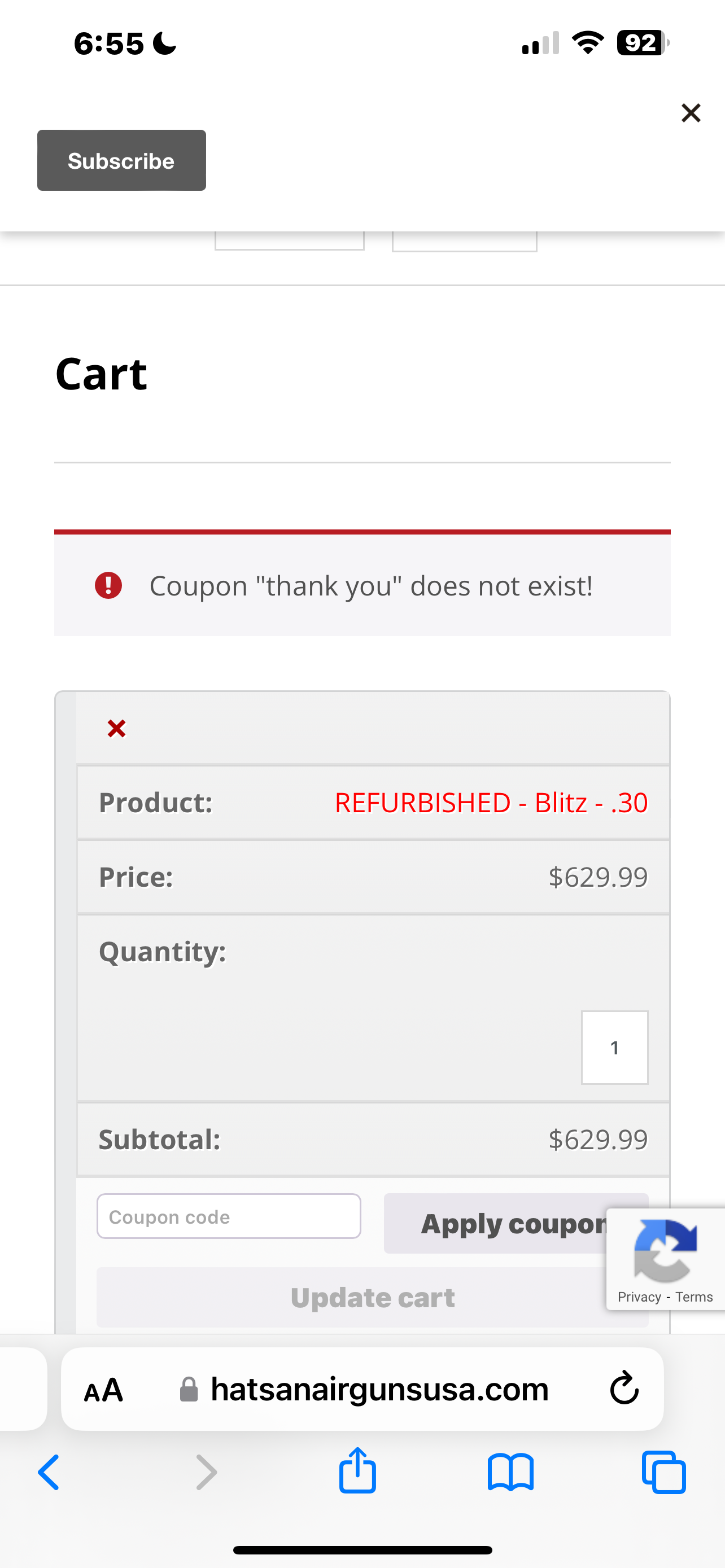Open the reCAPTCHA Terms link
This screenshot has width=725, height=1568.
694,1297
